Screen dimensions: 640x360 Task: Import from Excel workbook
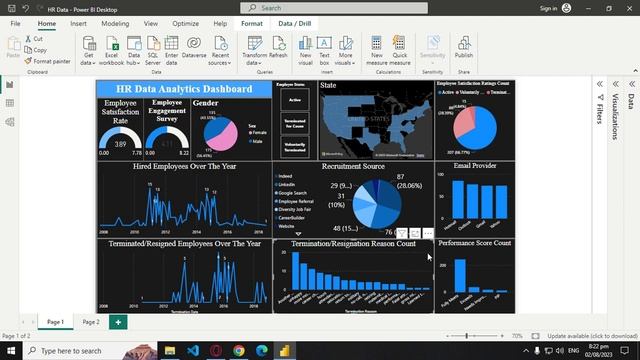111,51
